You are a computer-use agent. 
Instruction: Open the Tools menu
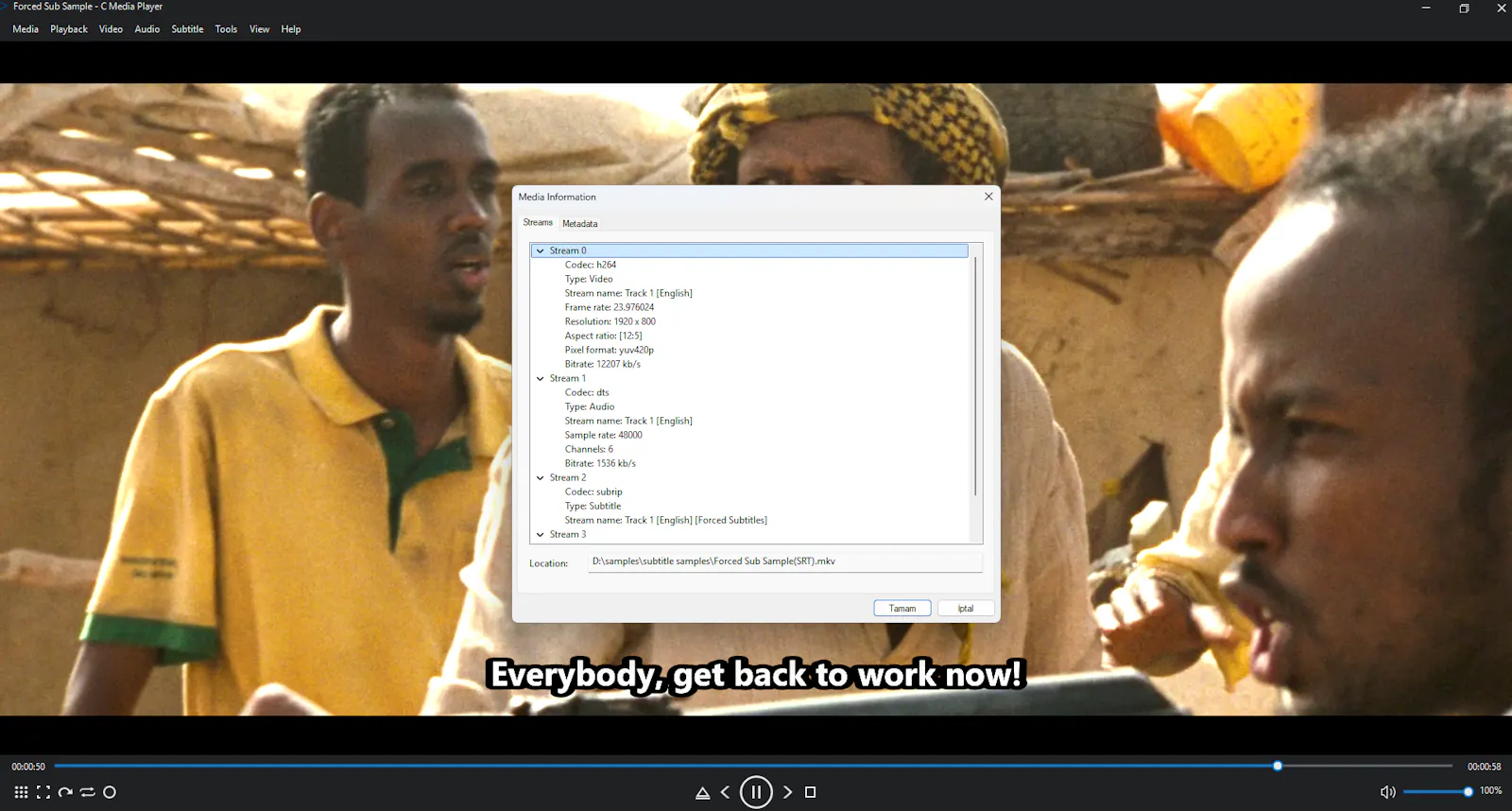(x=226, y=29)
